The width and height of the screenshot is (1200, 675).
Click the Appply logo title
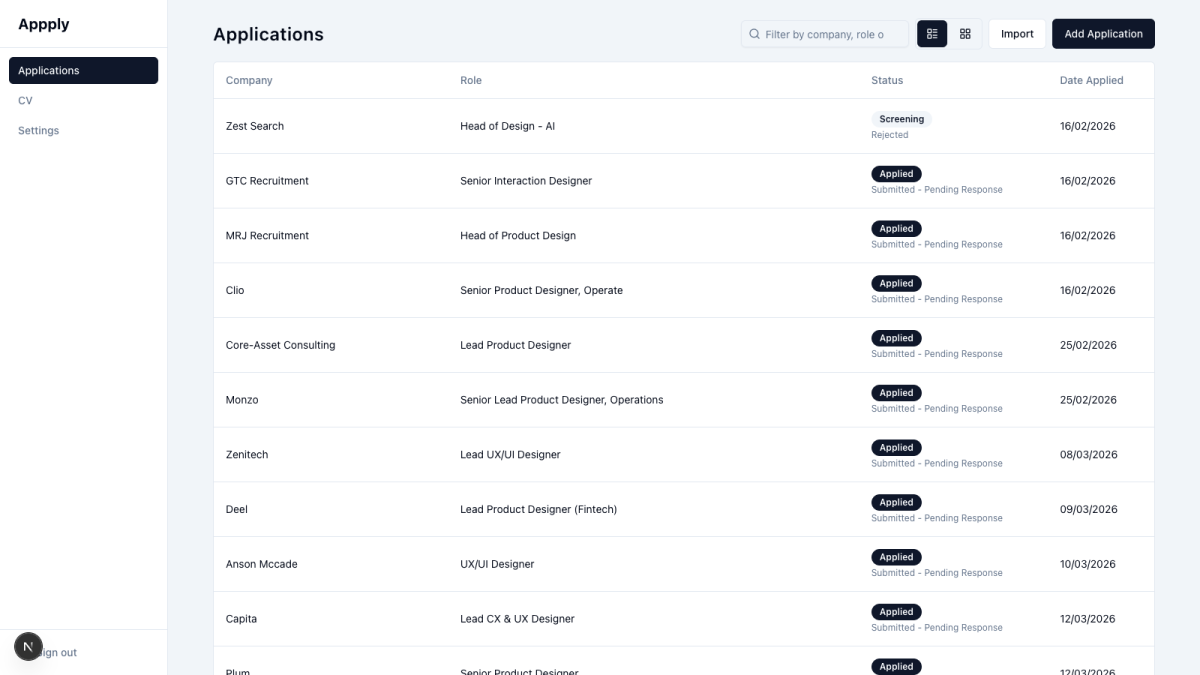pos(44,24)
